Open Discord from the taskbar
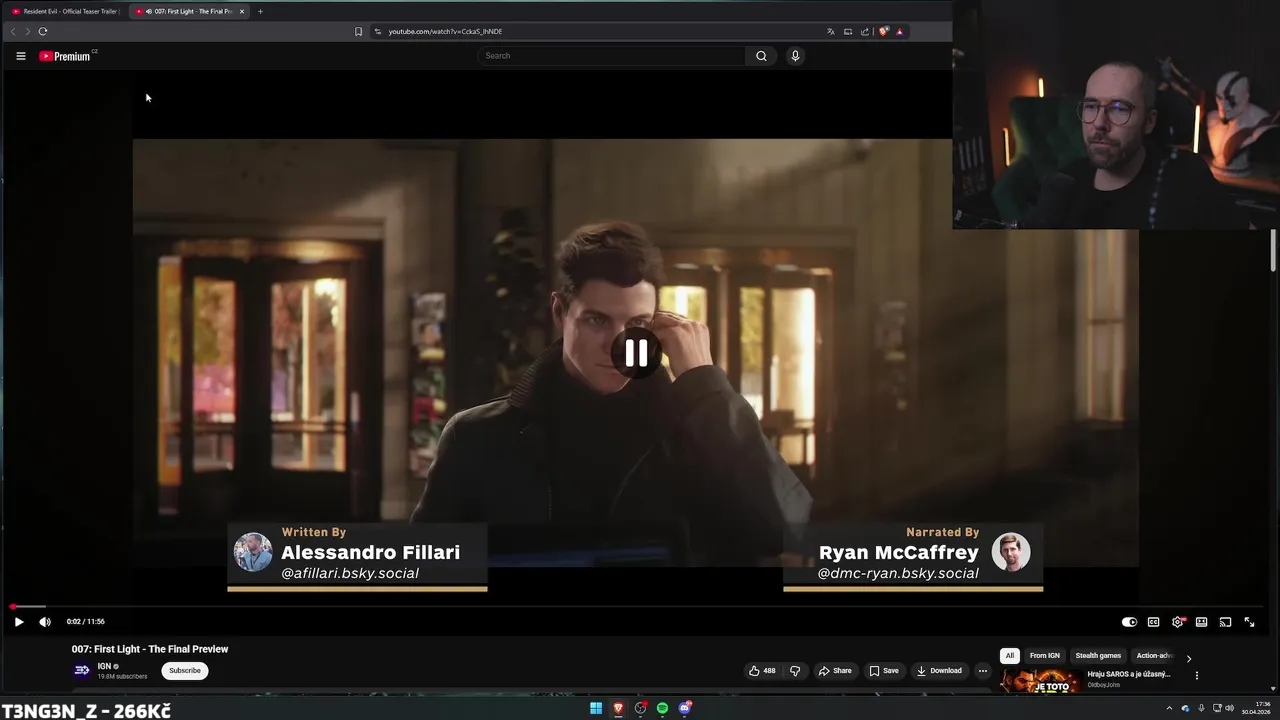 pyautogui.click(x=685, y=708)
